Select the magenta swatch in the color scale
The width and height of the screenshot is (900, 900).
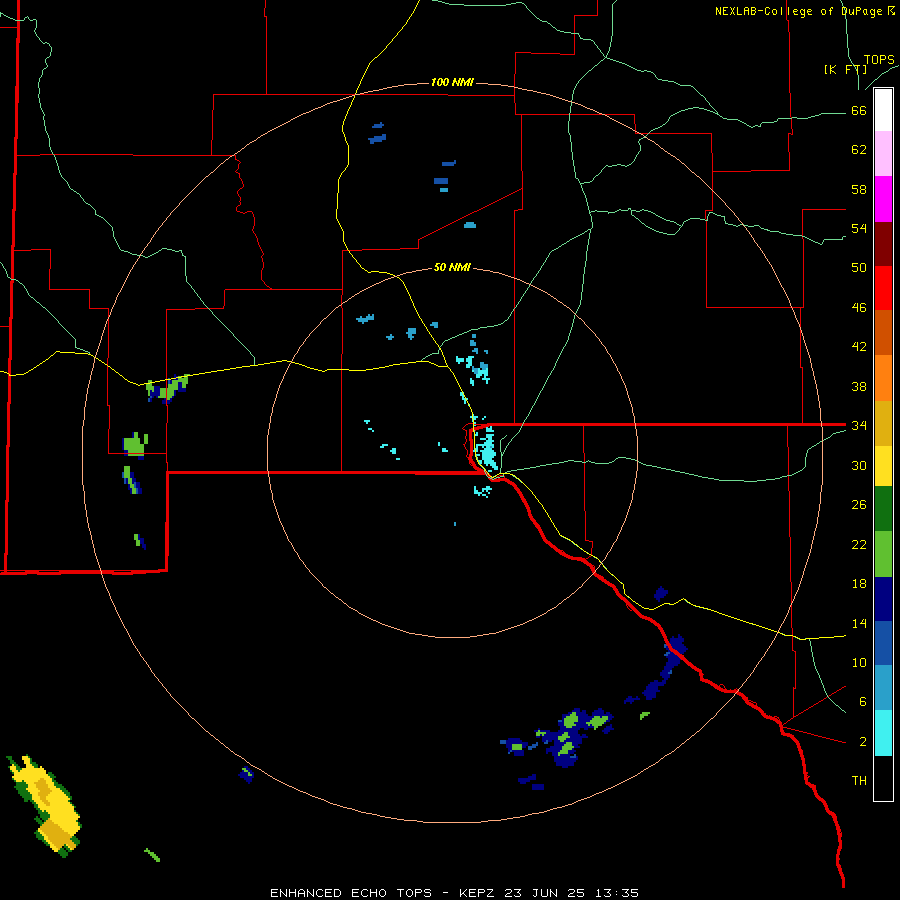click(x=883, y=199)
